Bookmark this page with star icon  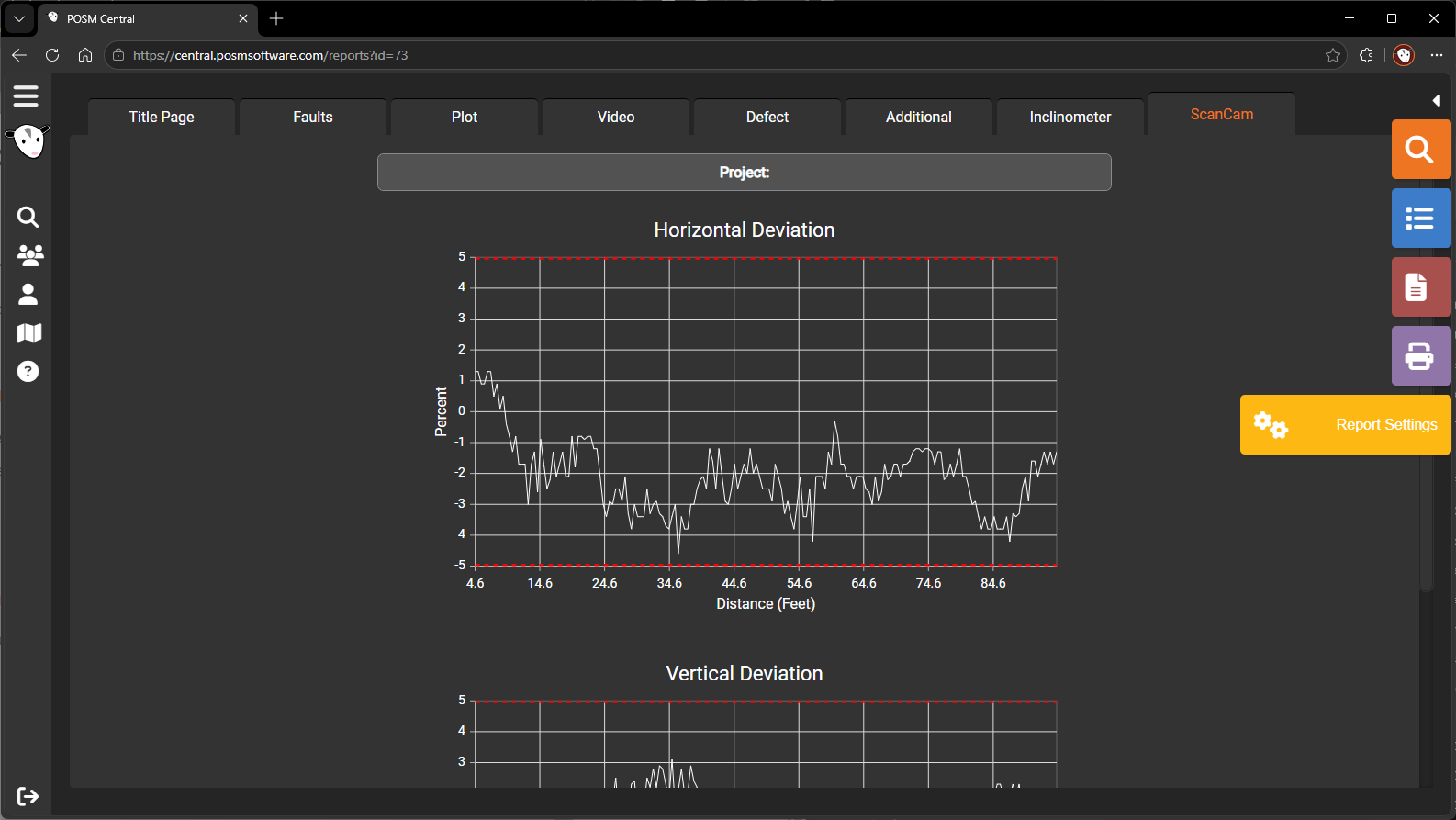pyautogui.click(x=1333, y=55)
